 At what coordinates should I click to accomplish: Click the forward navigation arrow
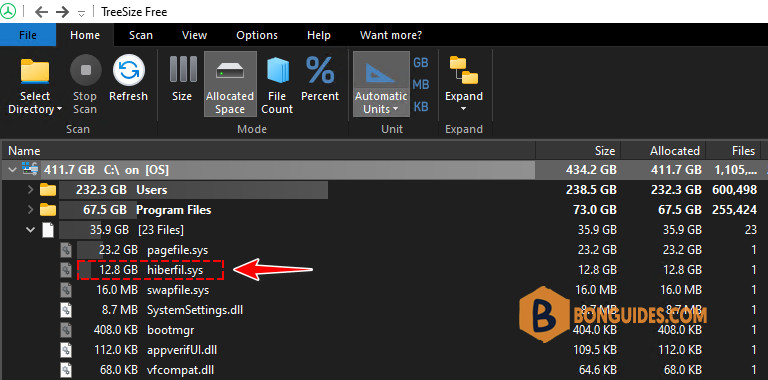62,12
